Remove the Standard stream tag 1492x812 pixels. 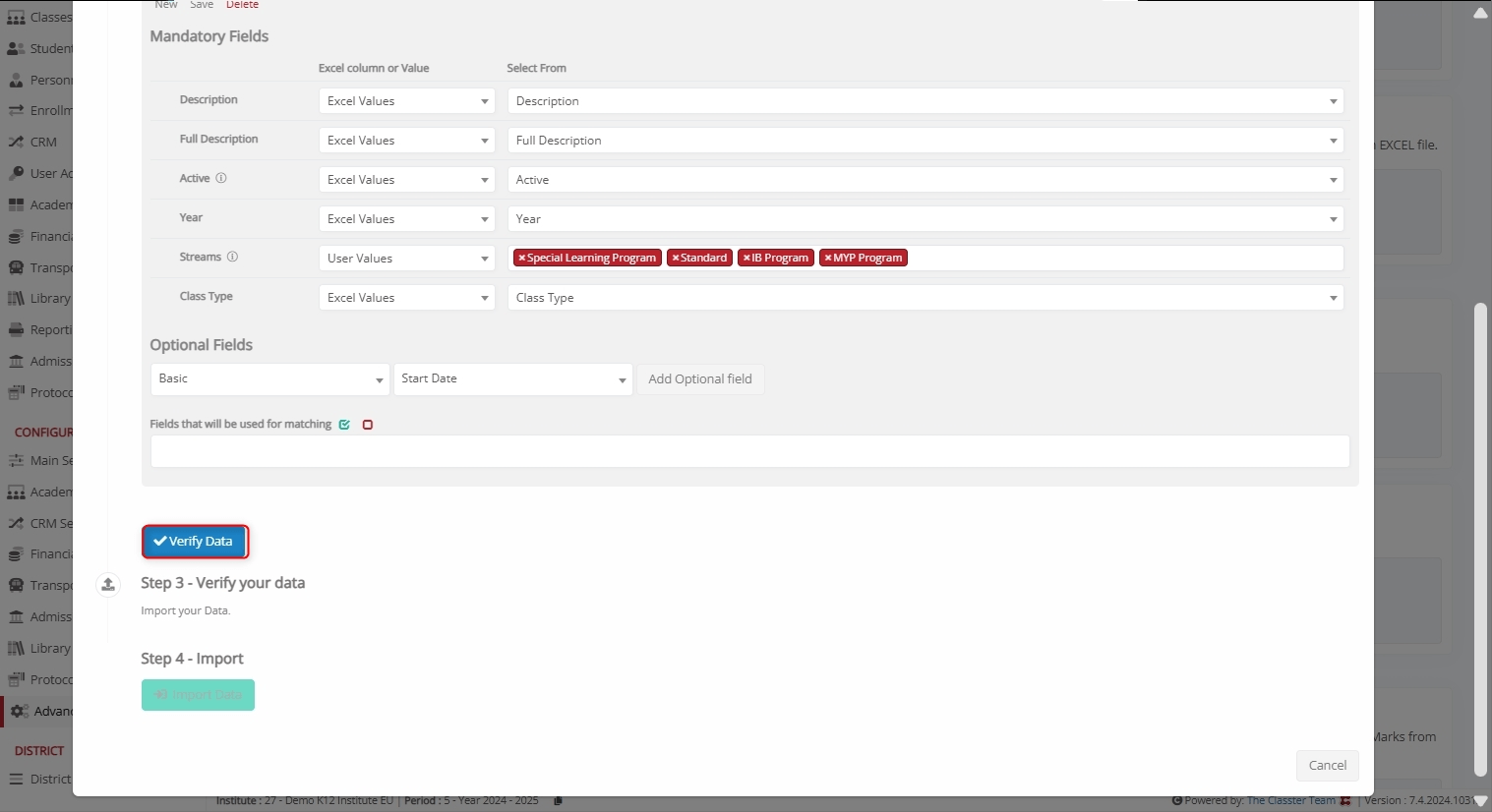coord(675,259)
